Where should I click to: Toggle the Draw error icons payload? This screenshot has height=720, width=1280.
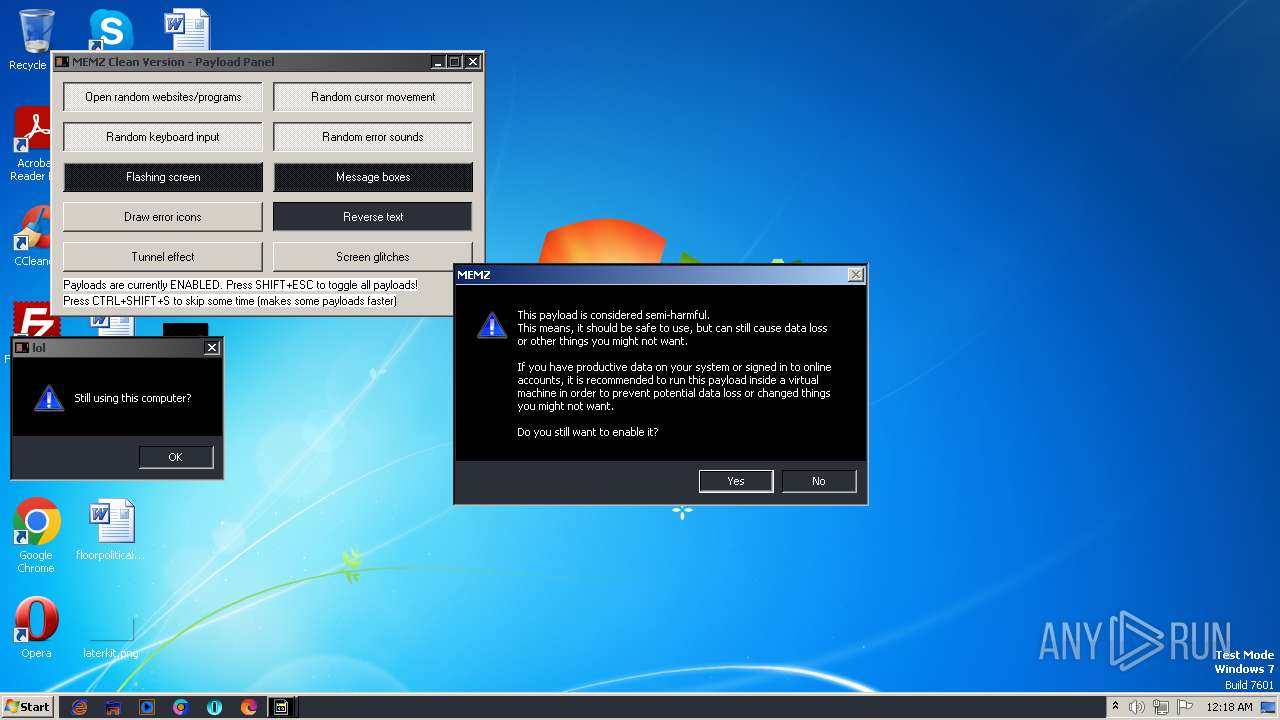pyautogui.click(x=163, y=217)
